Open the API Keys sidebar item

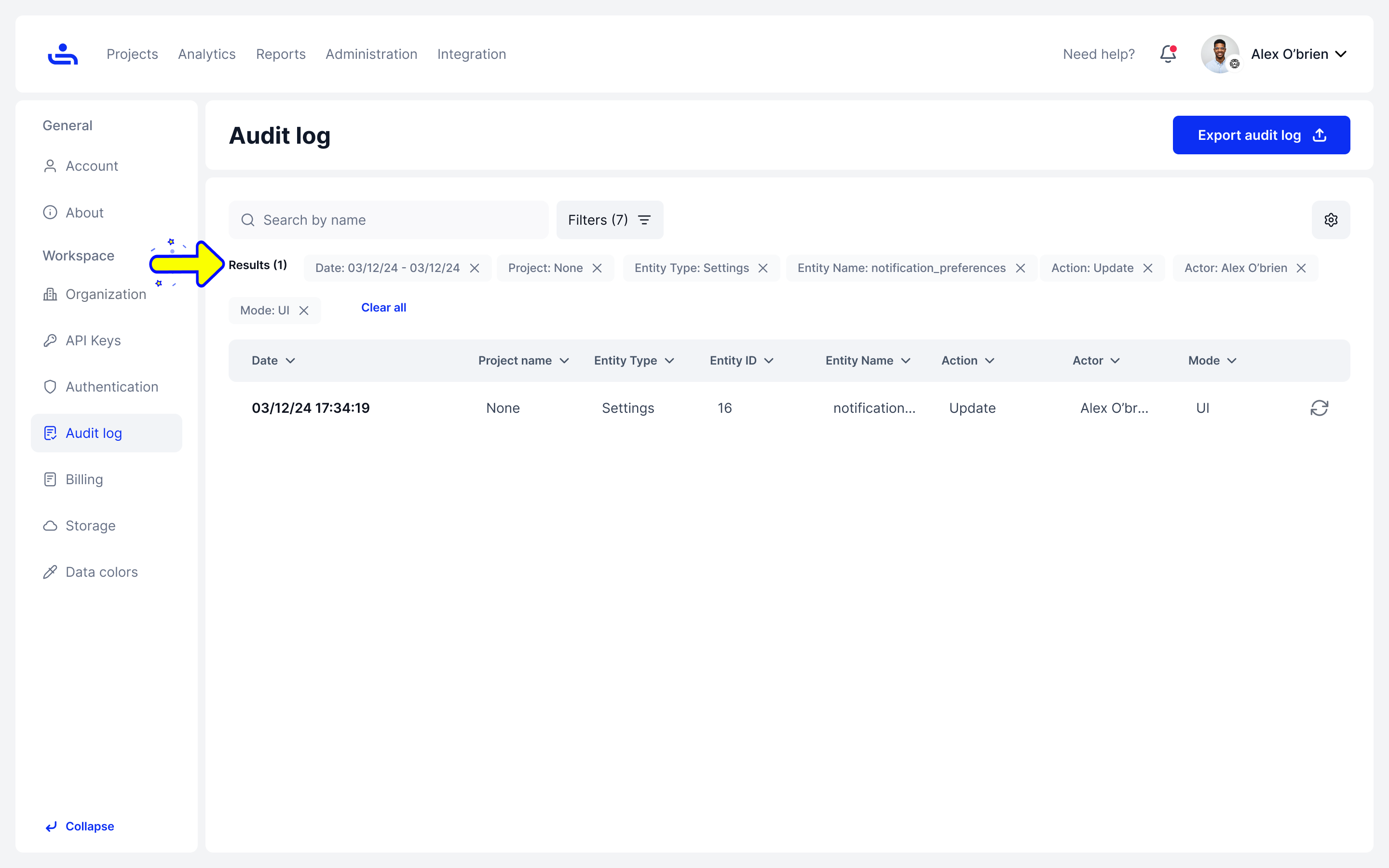[x=93, y=340]
